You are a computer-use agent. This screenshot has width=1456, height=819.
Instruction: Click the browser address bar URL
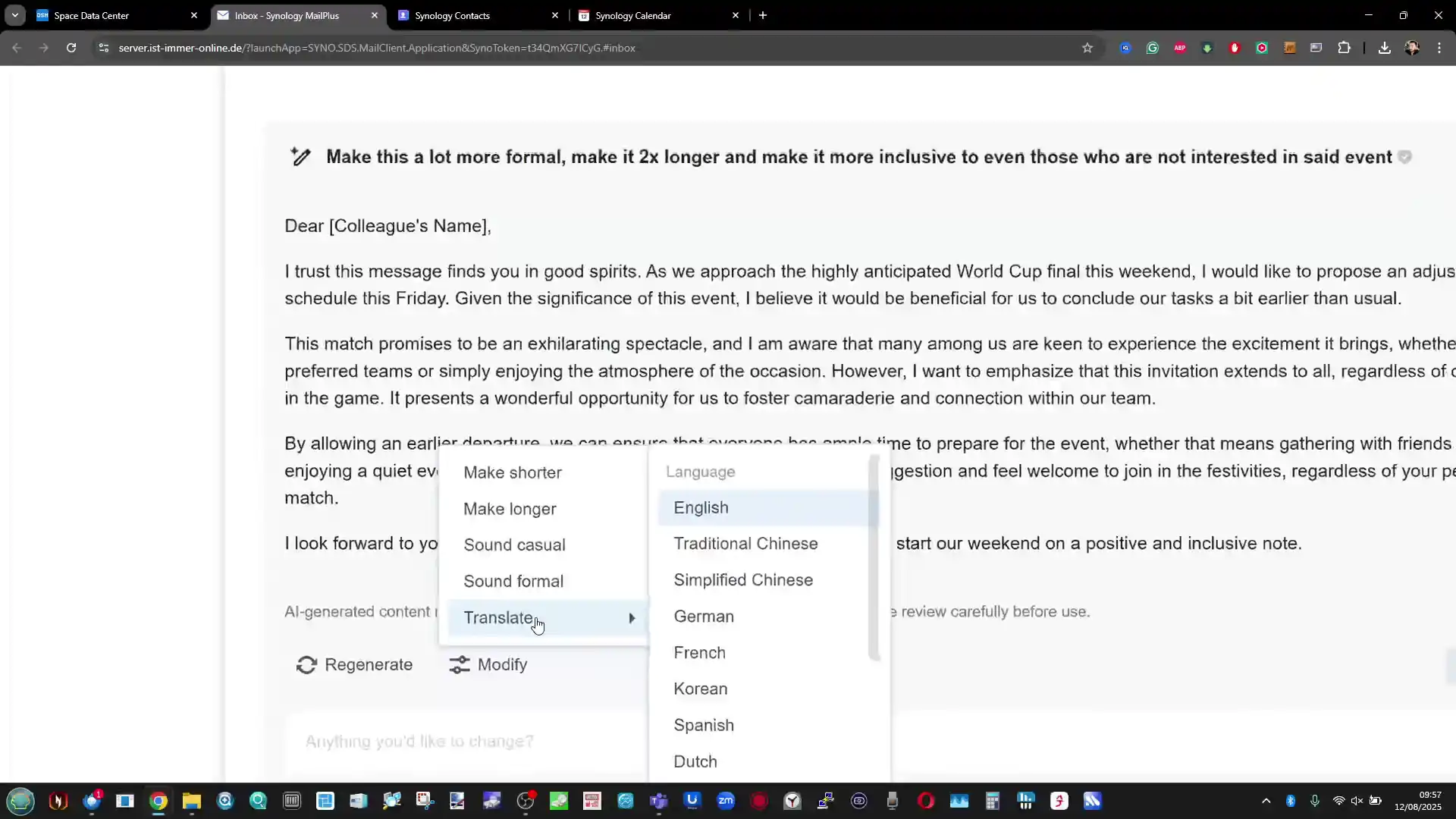(x=377, y=48)
